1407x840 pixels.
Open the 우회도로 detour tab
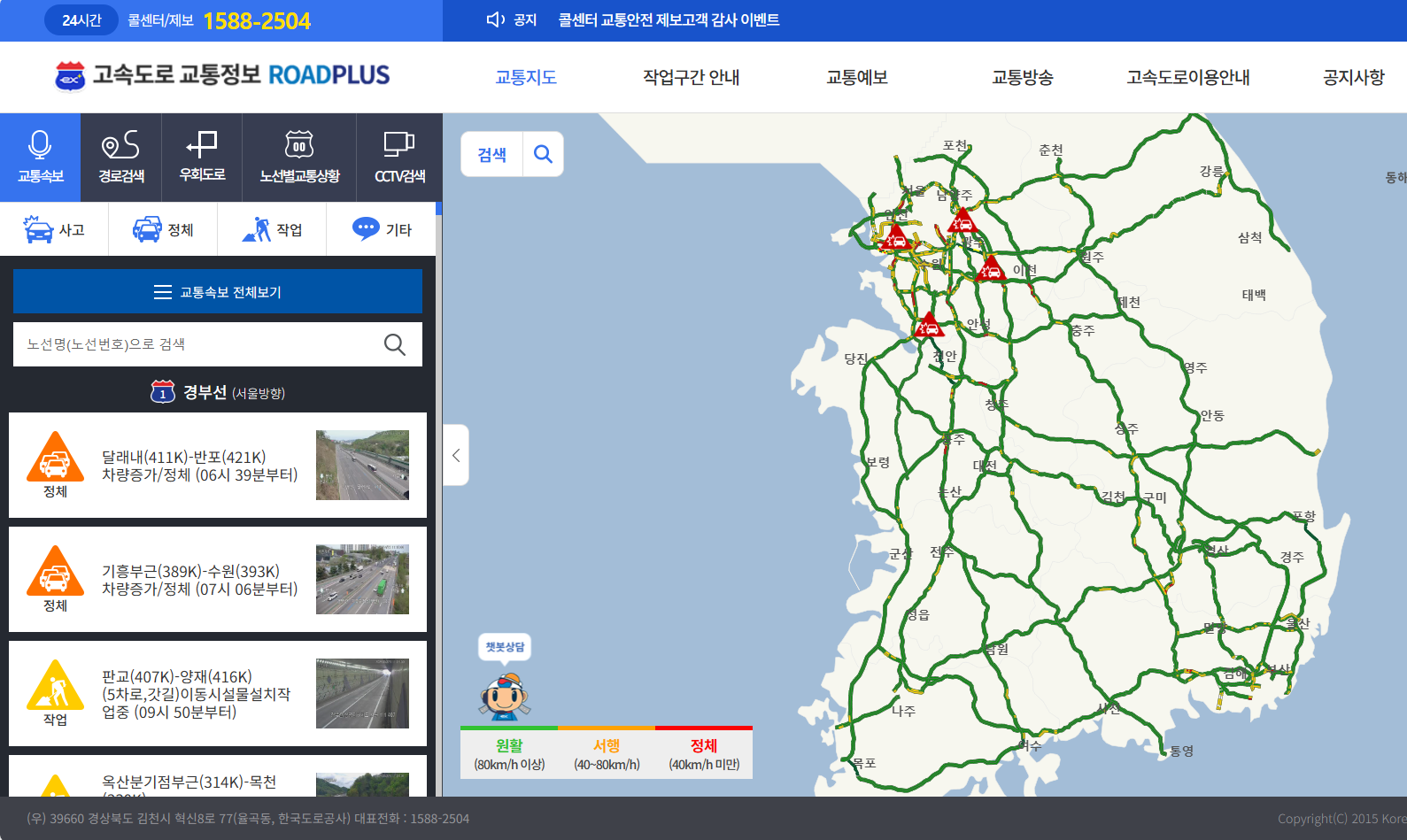202,158
